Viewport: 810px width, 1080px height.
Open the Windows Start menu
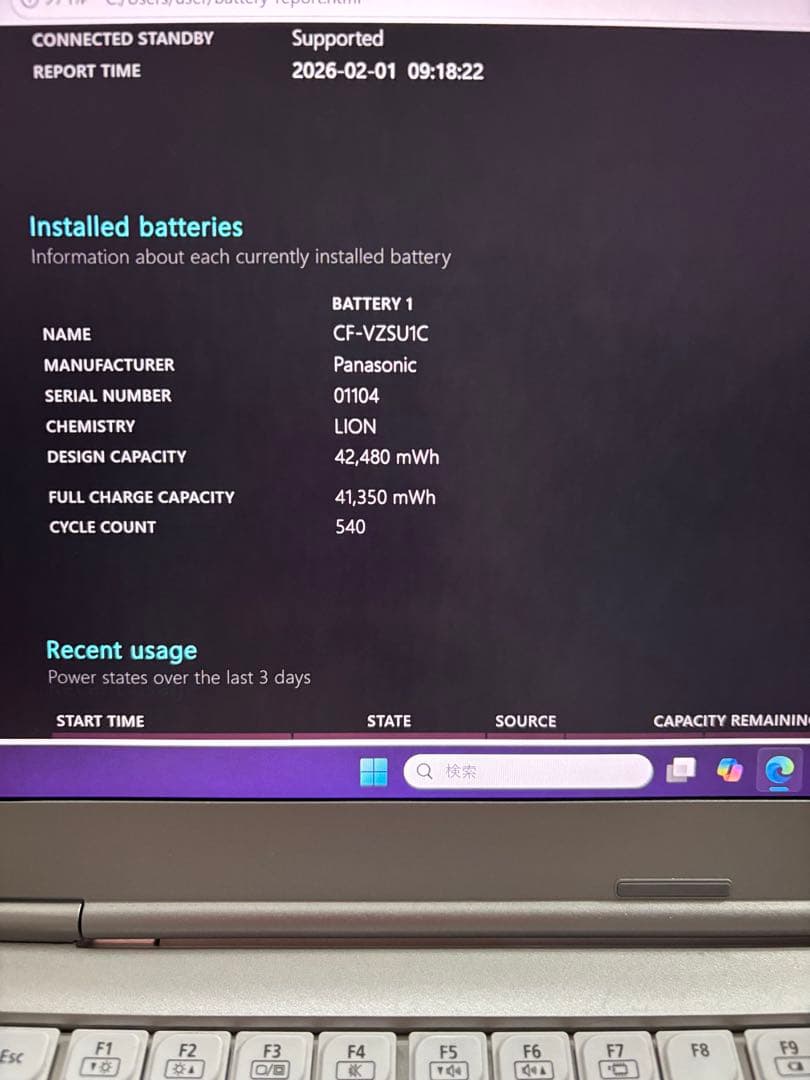pos(374,770)
